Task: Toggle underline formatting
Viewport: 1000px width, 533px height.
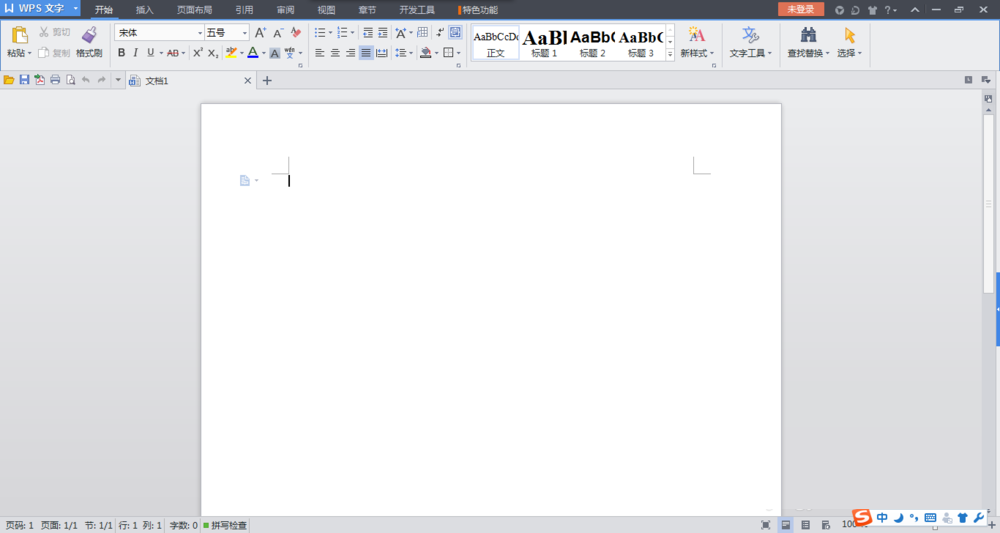Action: (151, 53)
